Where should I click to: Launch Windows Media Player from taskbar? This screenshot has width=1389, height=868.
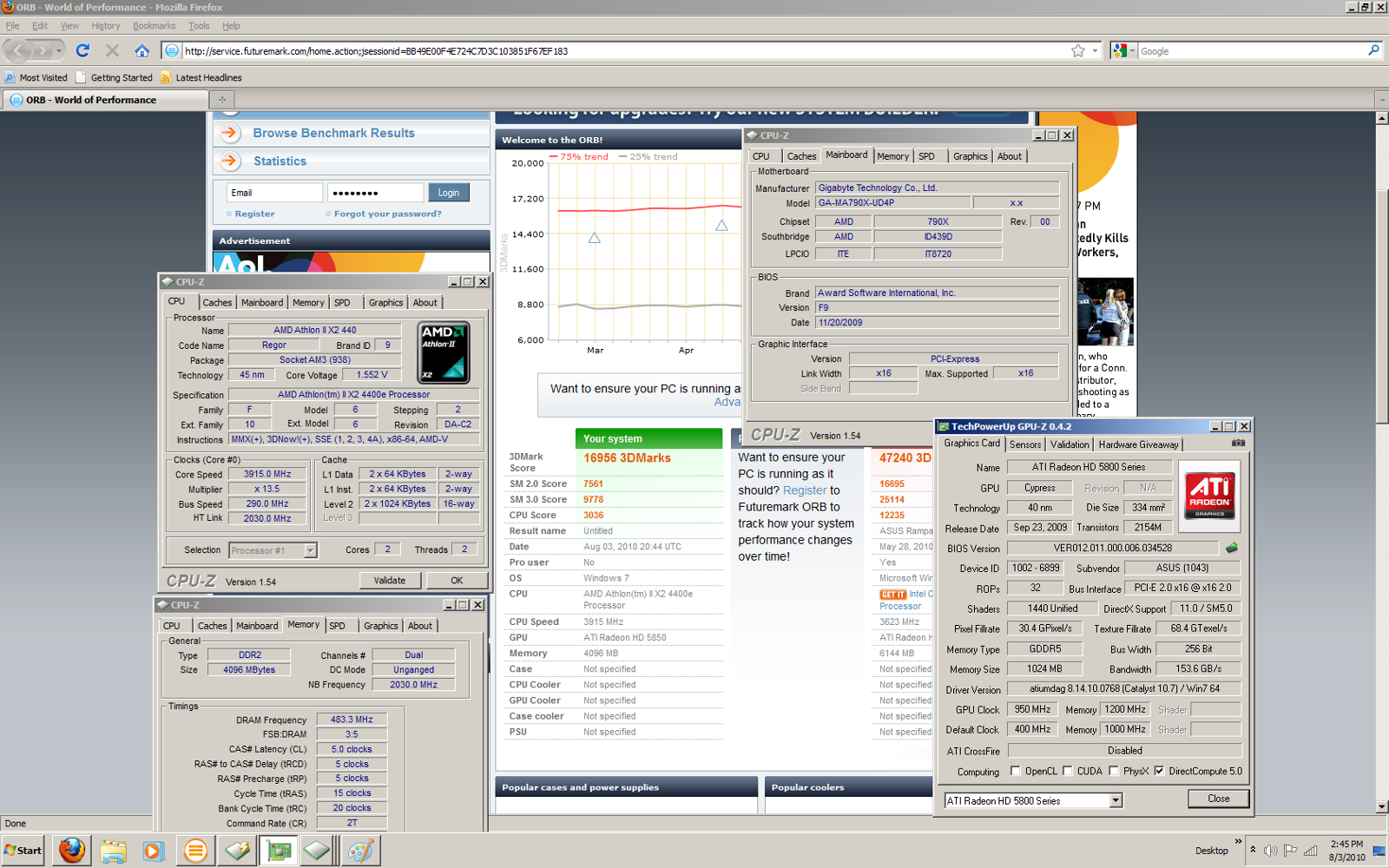tap(154, 851)
